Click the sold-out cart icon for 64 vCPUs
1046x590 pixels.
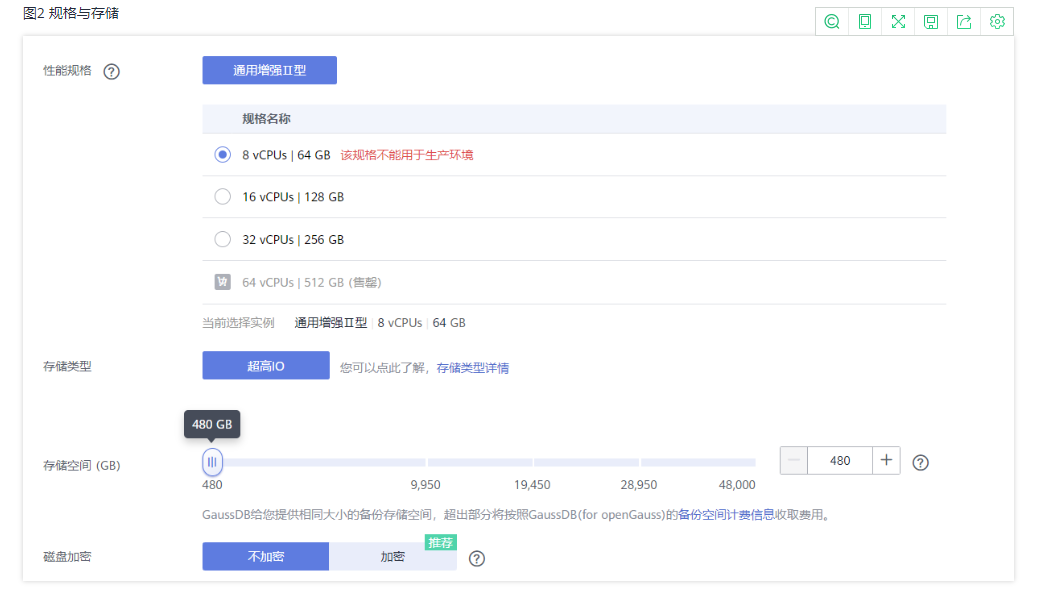pos(222,282)
